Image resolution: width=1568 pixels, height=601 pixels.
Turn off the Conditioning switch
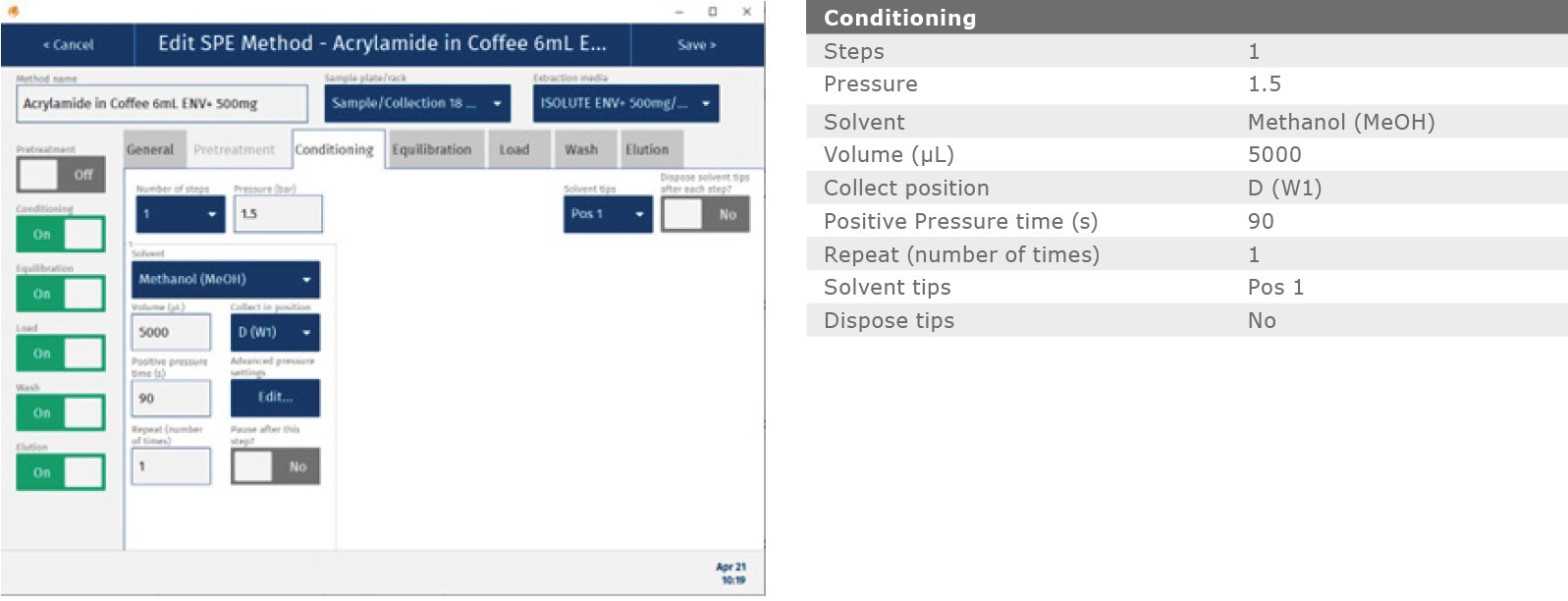(x=61, y=235)
